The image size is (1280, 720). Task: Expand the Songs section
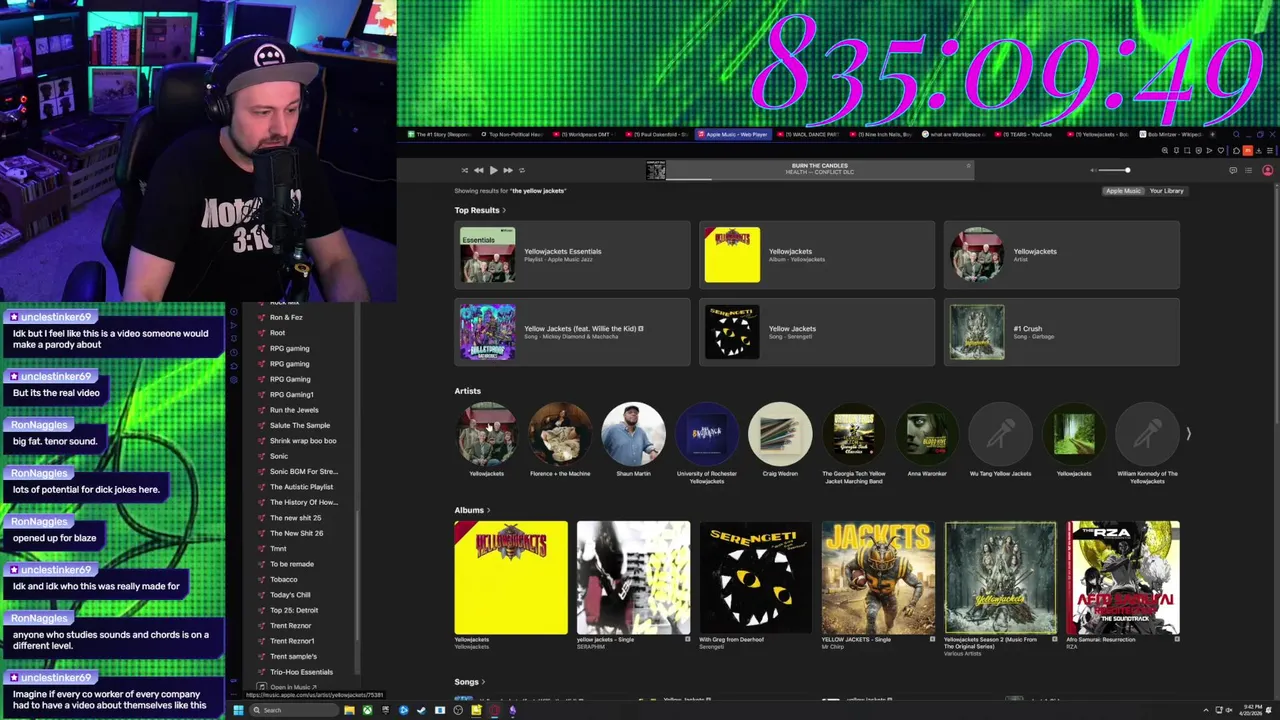tap(469, 682)
